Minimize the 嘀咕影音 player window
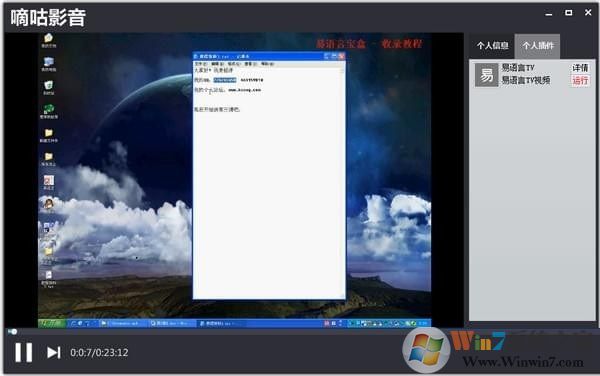600x376 pixels. [549, 14]
